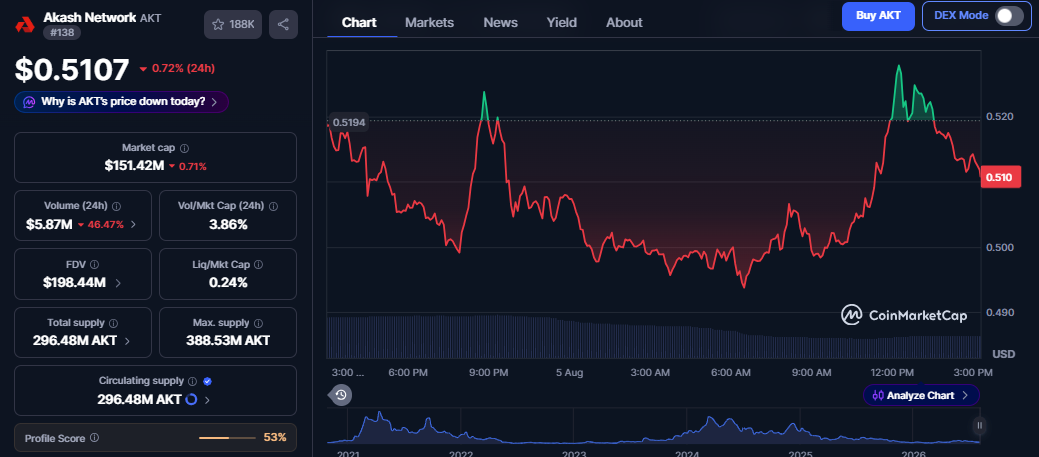Click the green peak of the price chart line
Image resolution: width=1039 pixels, height=457 pixels.
point(899,66)
